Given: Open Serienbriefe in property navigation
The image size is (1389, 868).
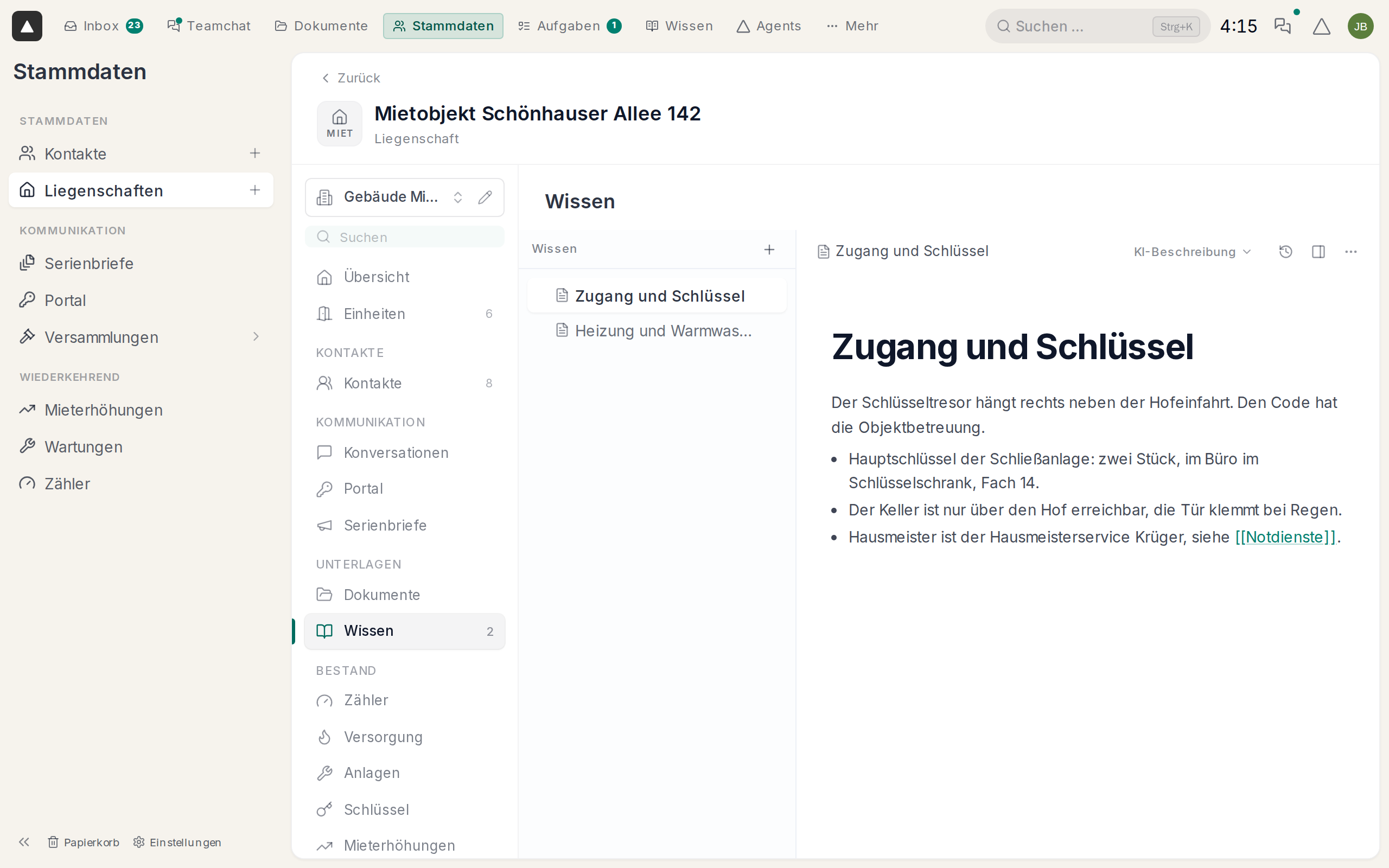Looking at the screenshot, I should pos(405,525).
